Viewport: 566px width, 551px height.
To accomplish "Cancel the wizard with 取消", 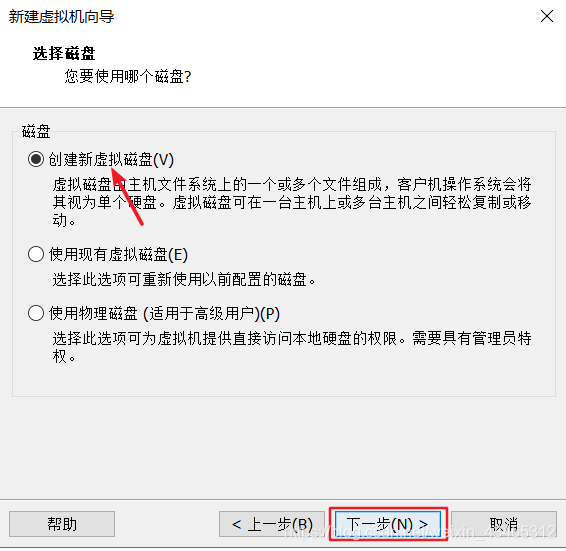I will pyautogui.click(x=504, y=524).
